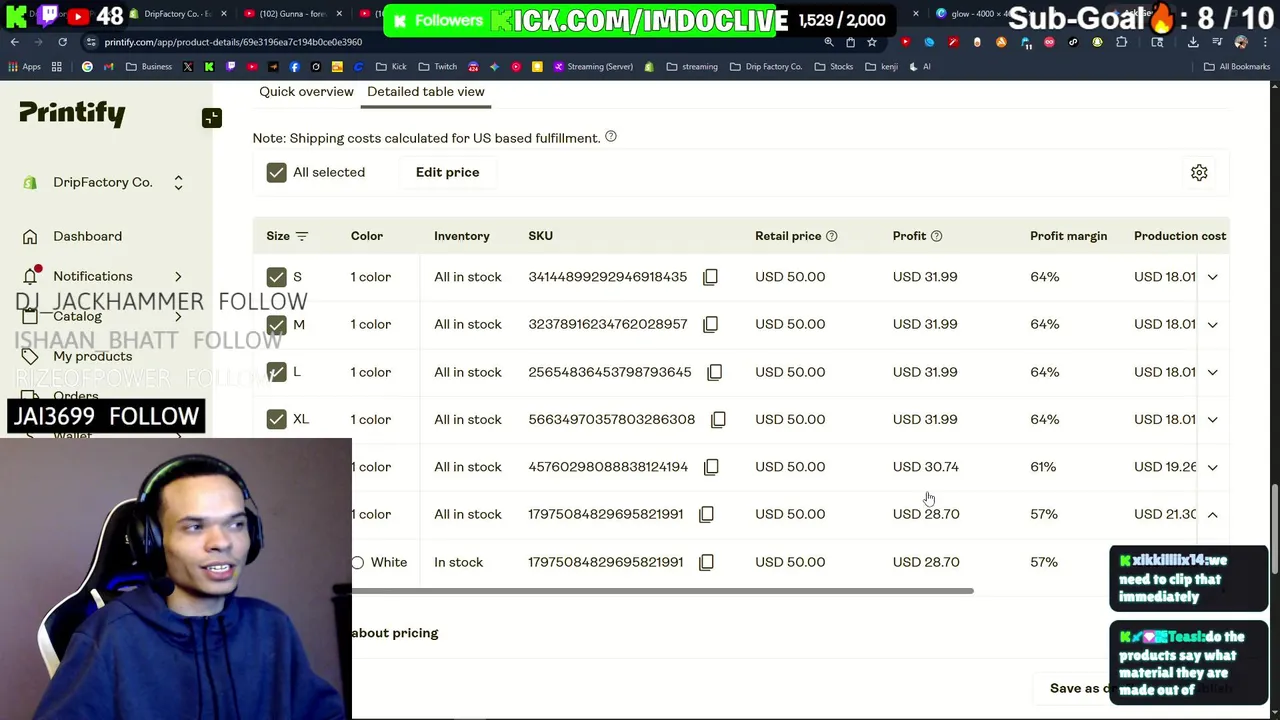Open Stocks bookmark folder

(834, 67)
